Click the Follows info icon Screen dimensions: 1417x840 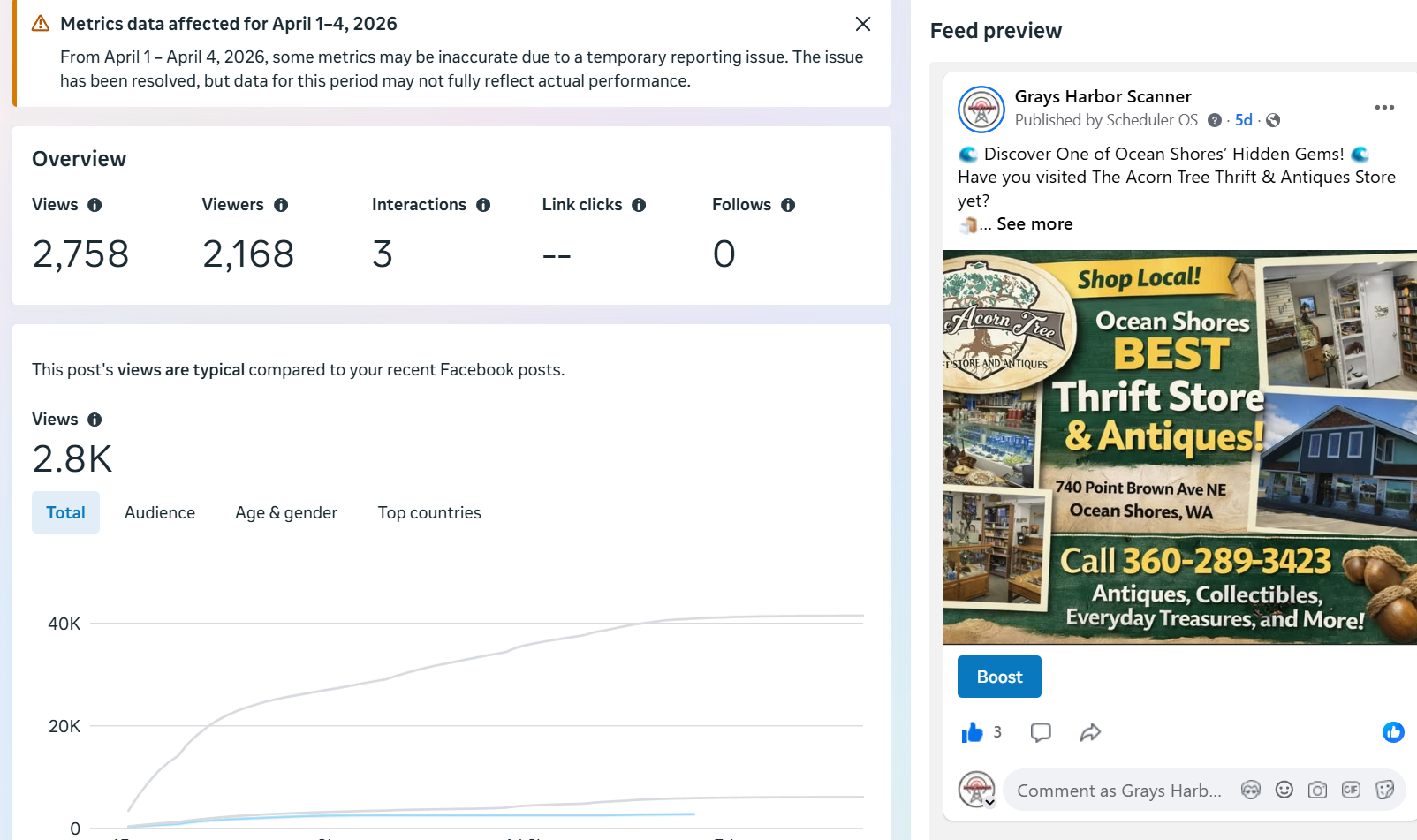click(x=788, y=205)
